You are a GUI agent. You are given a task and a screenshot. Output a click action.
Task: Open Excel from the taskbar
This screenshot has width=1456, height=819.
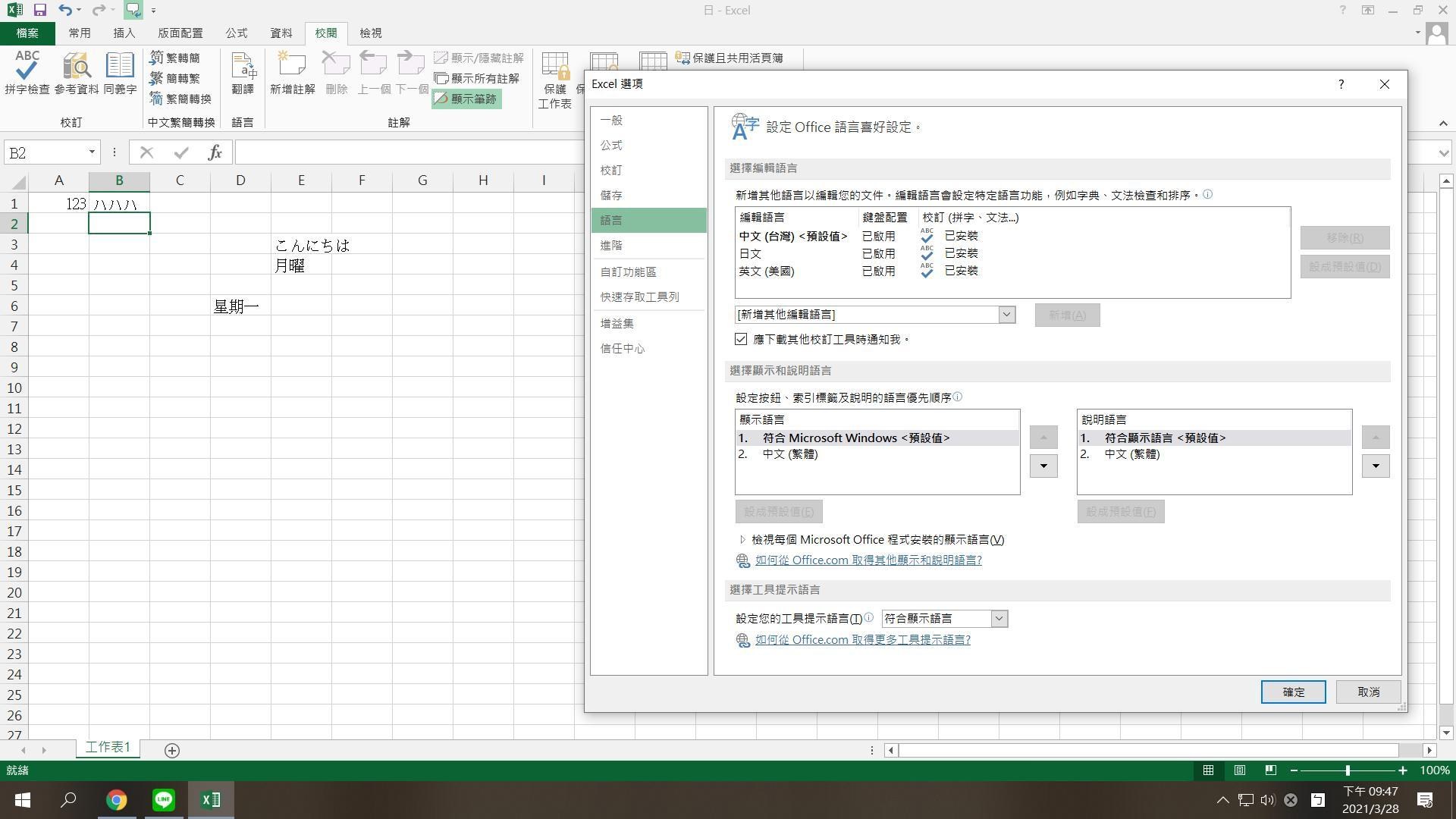click(x=210, y=799)
